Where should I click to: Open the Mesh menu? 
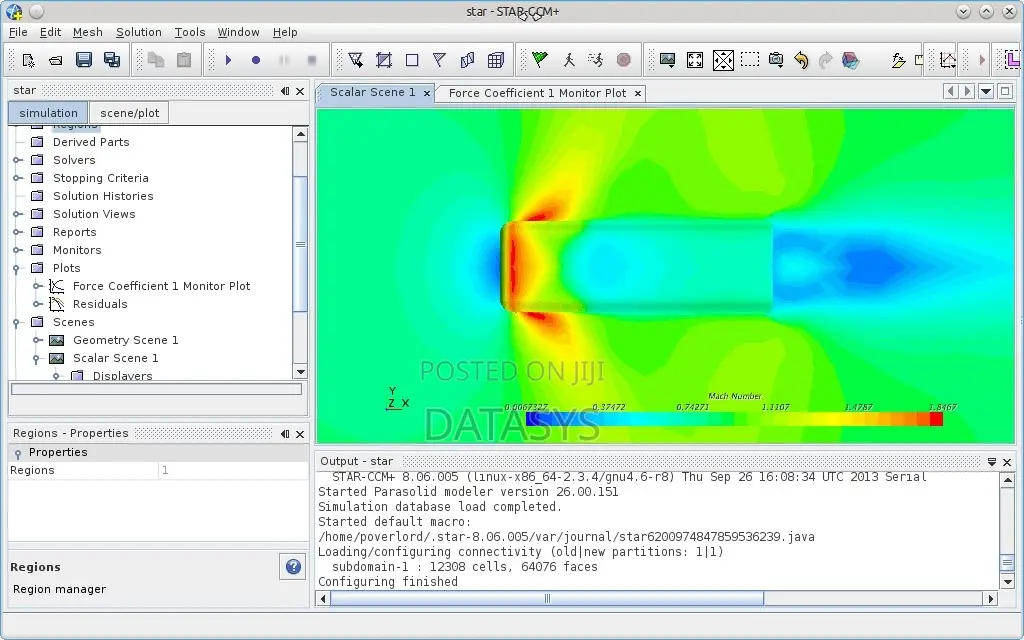[x=88, y=32]
